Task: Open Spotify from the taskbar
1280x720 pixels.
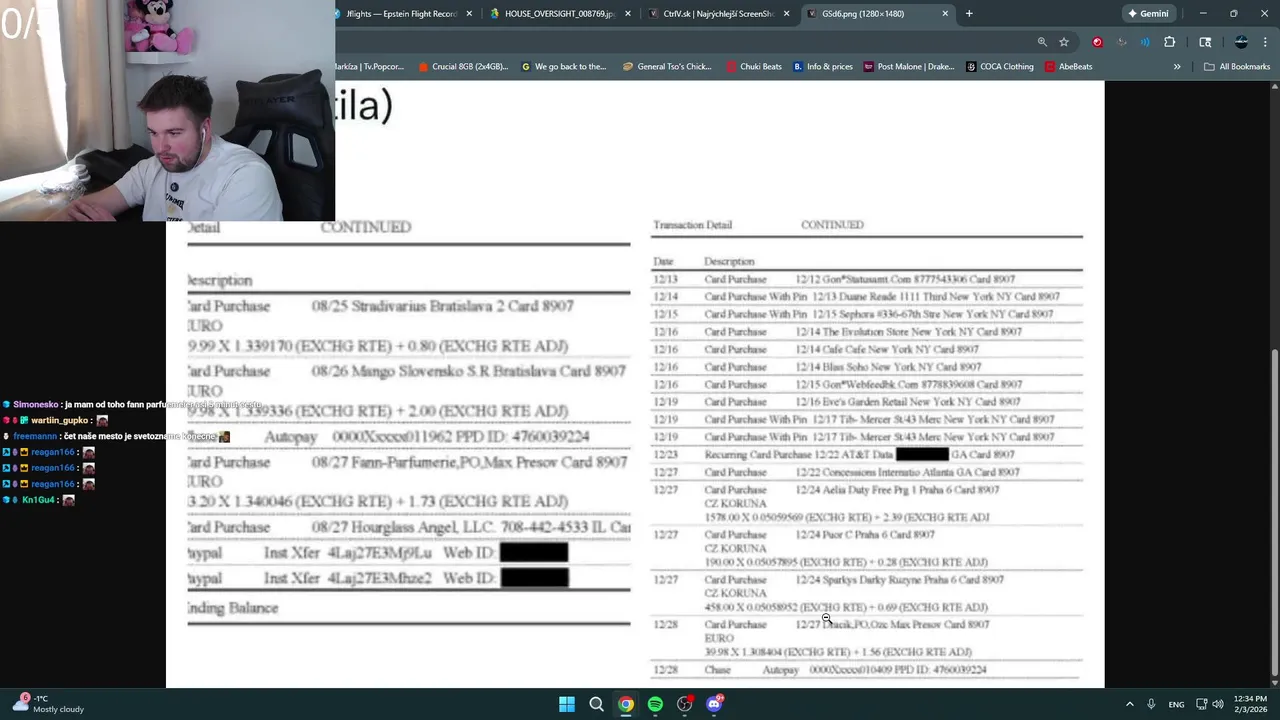Action: (655, 704)
